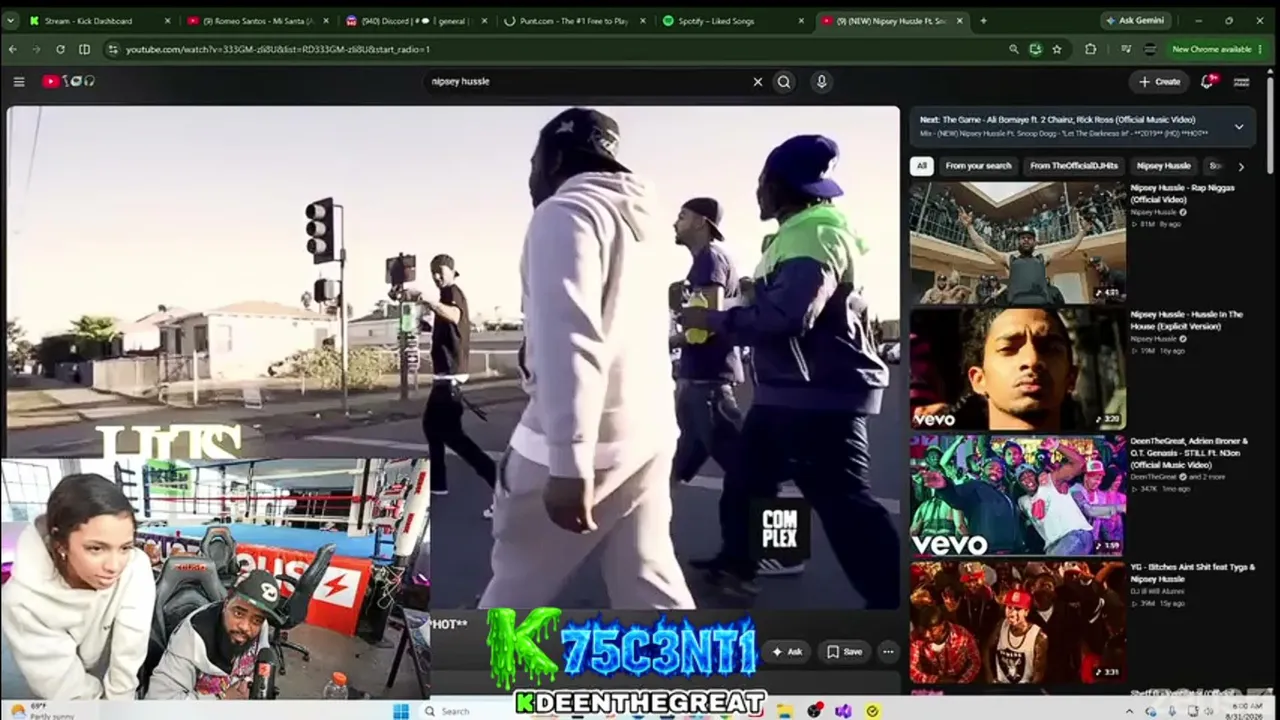This screenshot has height=720, width=1280.
Task: Open Chrome extensions puzzle icon
Action: pyautogui.click(x=1090, y=49)
